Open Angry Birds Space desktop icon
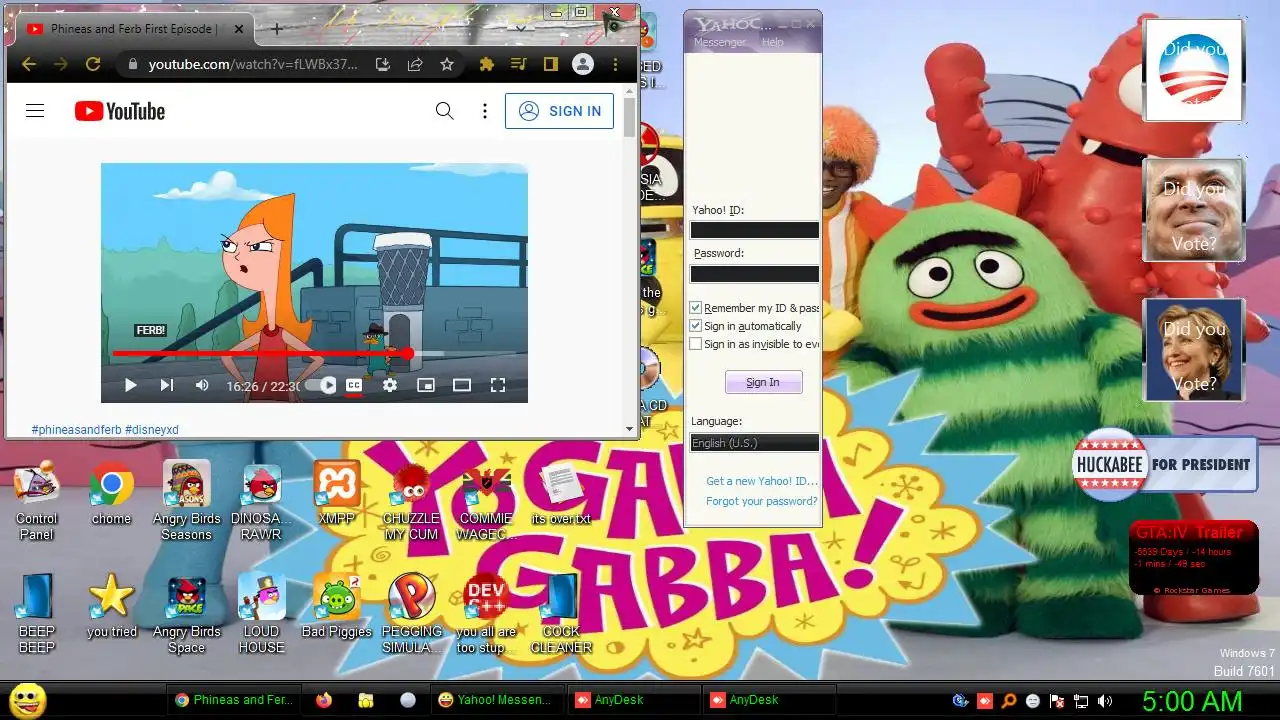1280x720 pixels. pyautogui.click(x=187, y=612)
